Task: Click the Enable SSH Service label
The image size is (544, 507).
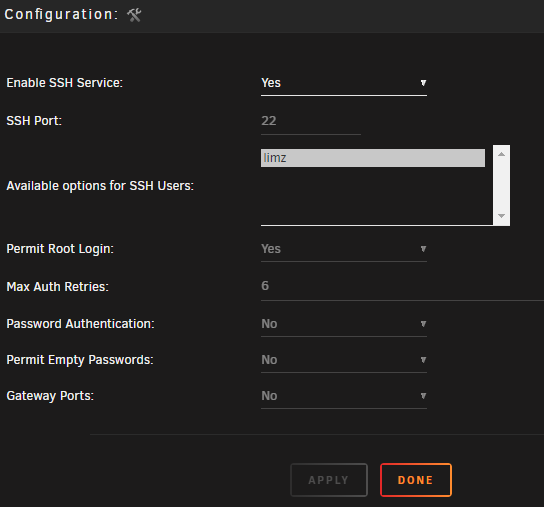Action: [65, 83]
